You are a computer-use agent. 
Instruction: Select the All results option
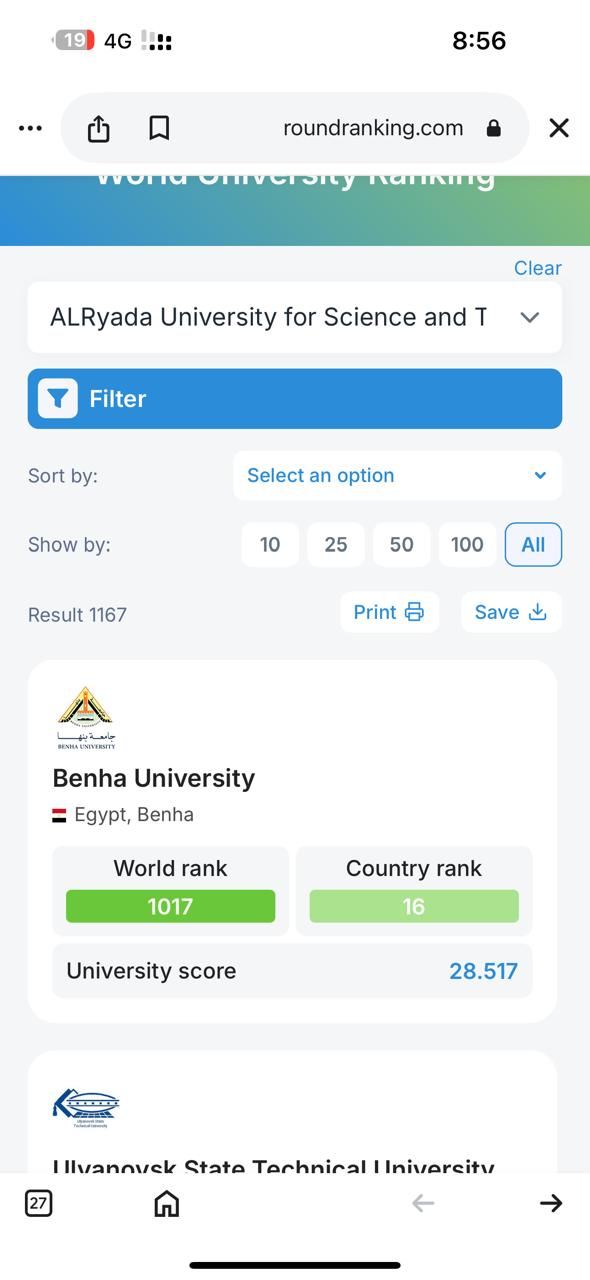(x=533, y=544)
